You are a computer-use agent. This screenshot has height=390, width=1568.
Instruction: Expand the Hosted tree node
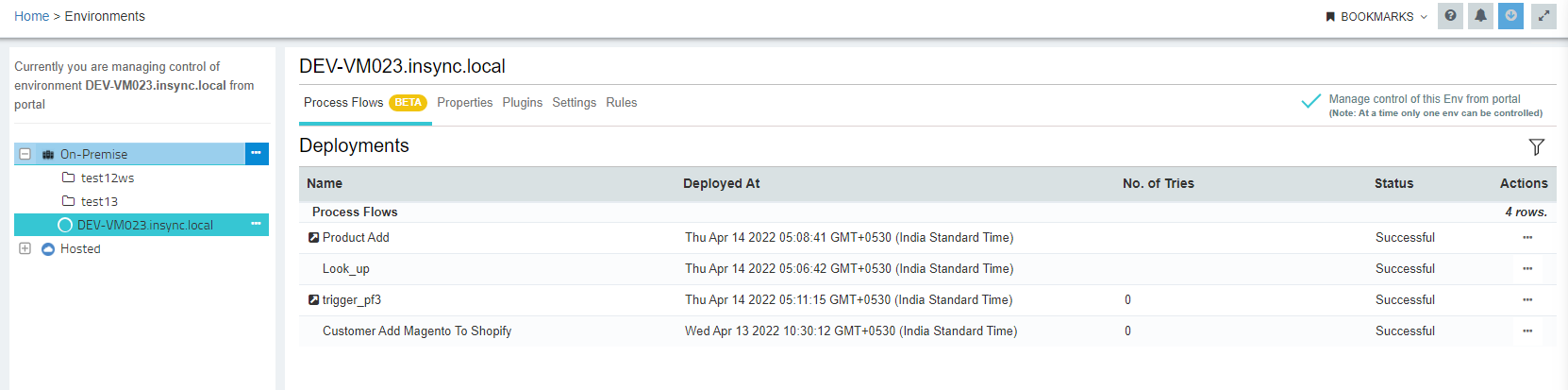[25, 248]
